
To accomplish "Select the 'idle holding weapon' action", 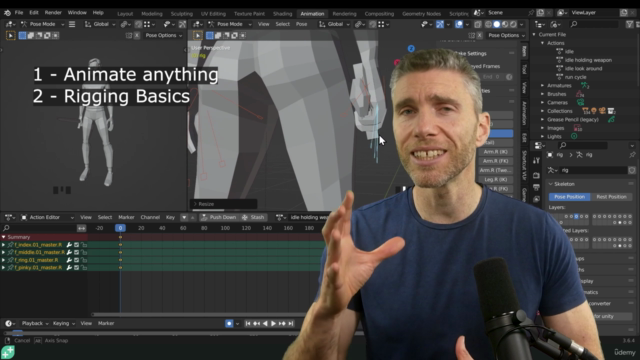I will (x=588, y=60).
